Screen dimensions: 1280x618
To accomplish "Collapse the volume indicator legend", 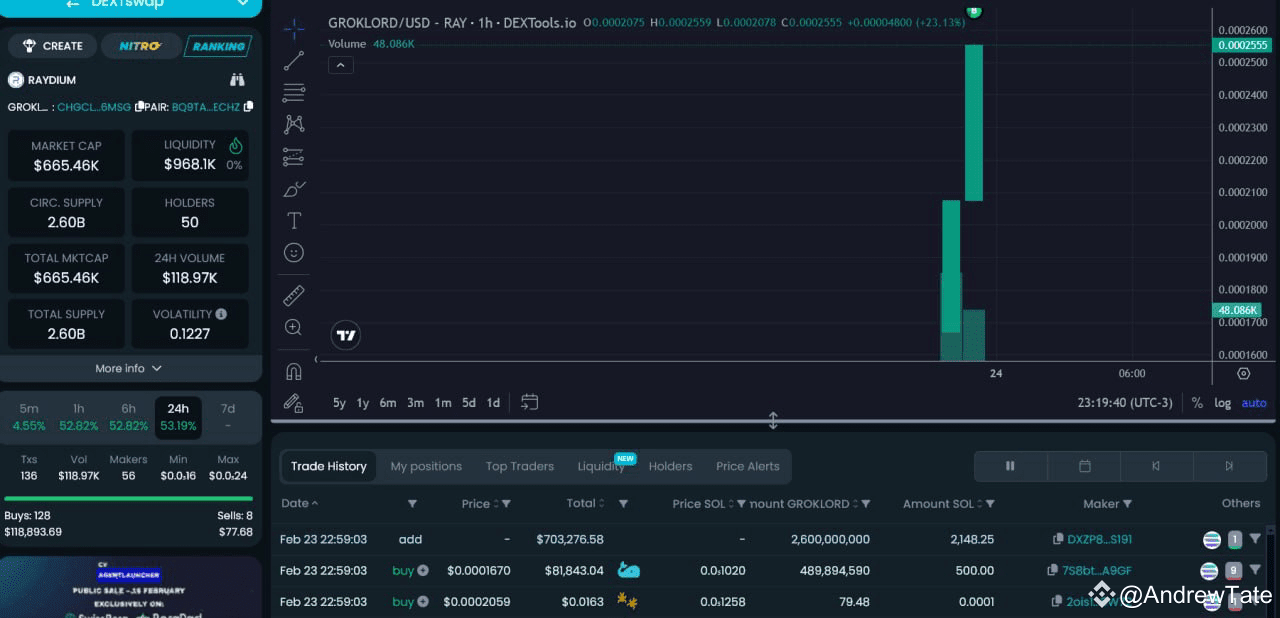I will pyautogui.click(x=340, y=65).
